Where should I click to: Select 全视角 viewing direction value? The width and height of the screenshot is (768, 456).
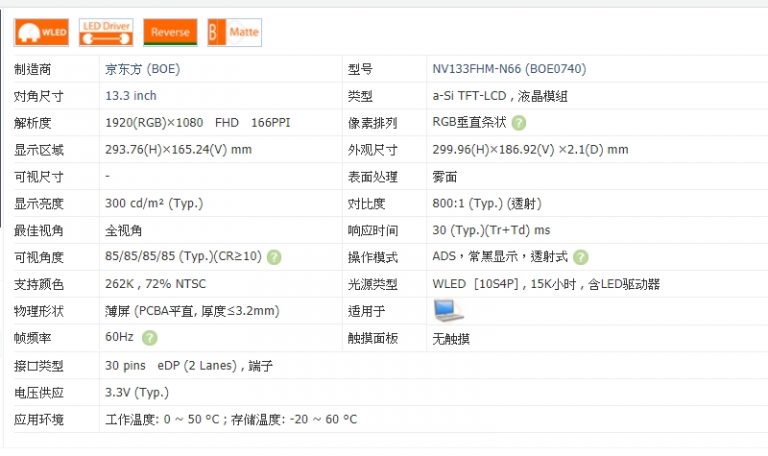[x=123, y=231]
